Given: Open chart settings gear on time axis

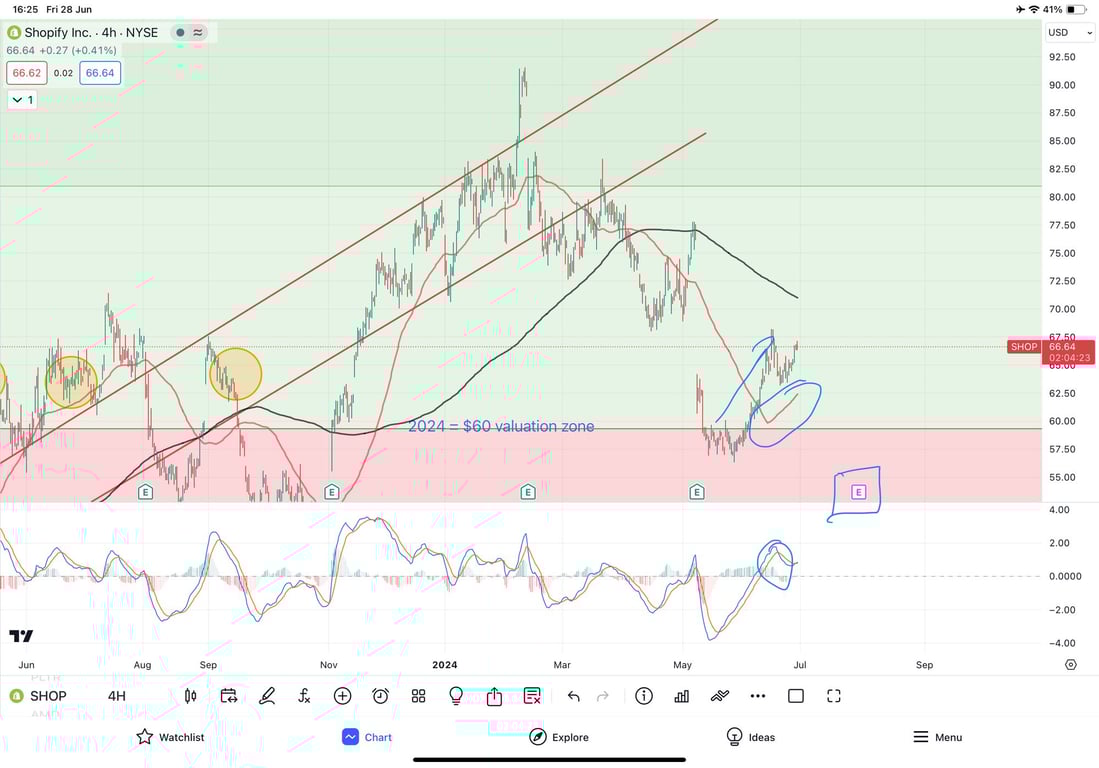Looking at the screenshot, I should point(1070,664).
